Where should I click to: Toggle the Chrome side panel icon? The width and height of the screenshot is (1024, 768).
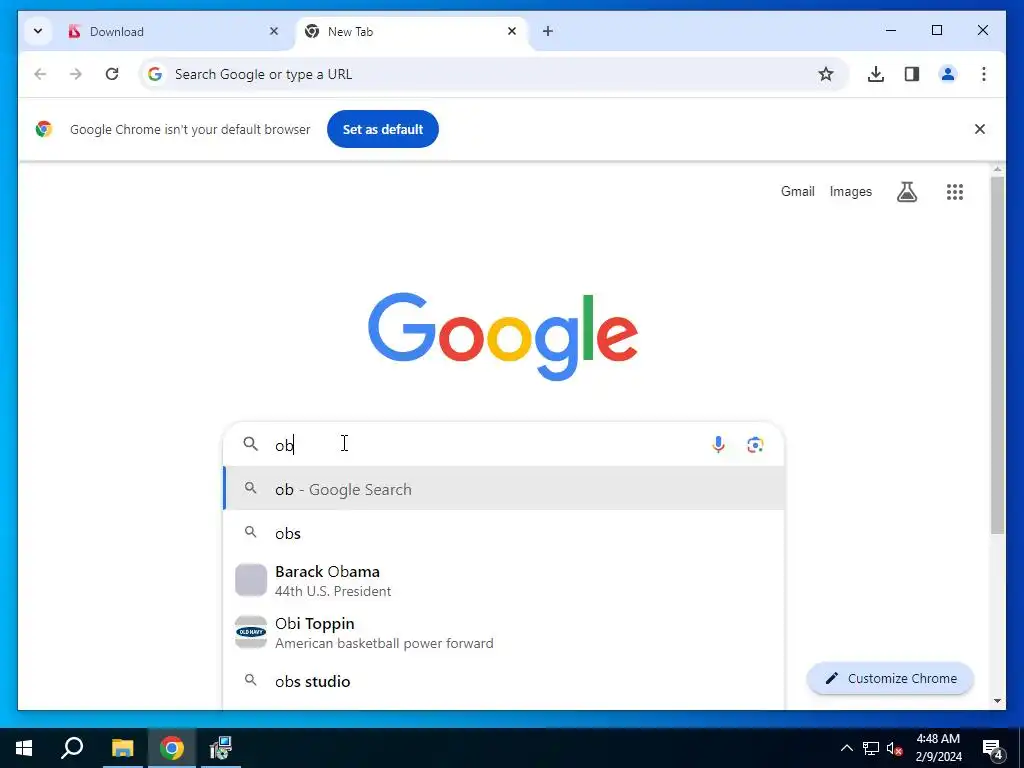(x=912, y=74)
